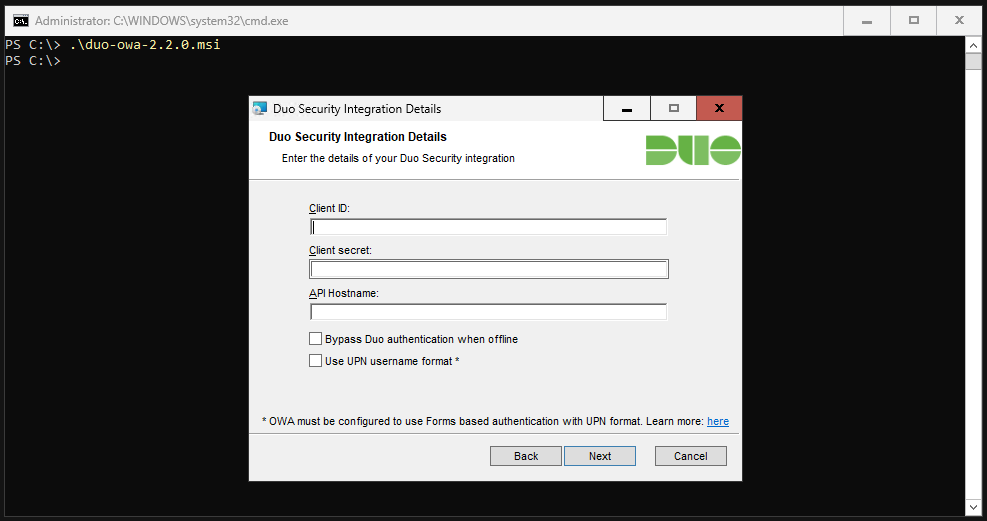
Task: Click the cmd.exe window title text
Action: (162, 21)
